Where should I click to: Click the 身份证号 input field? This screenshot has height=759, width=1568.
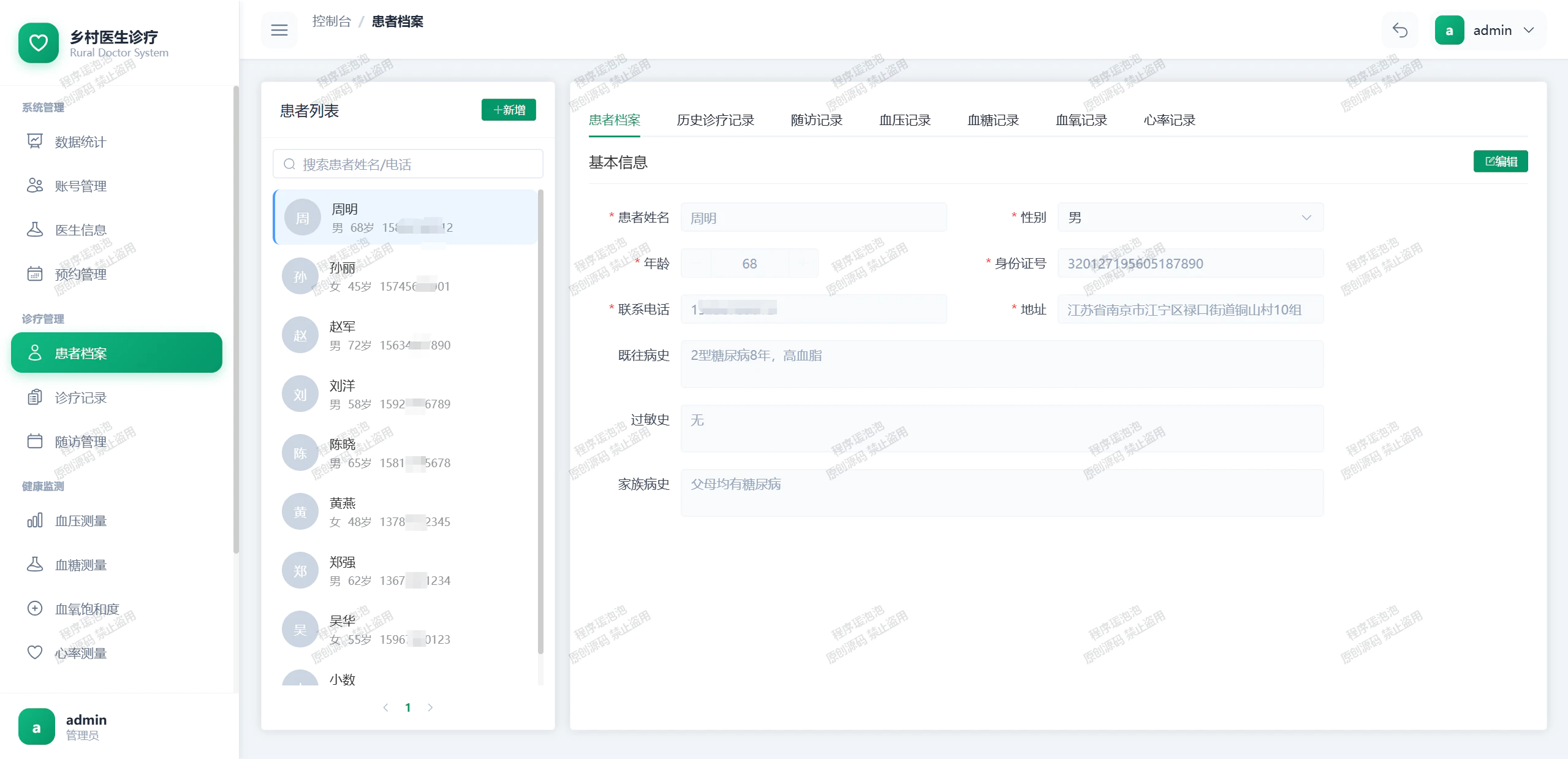[1191, 263]
